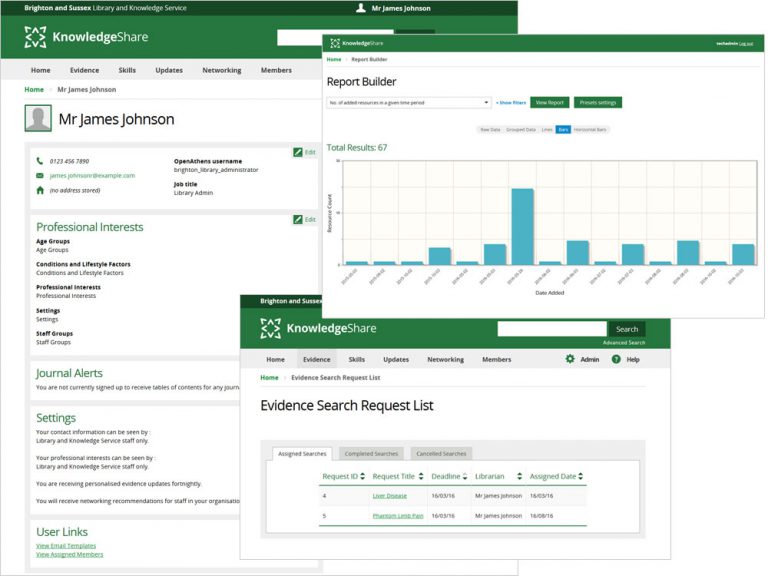Image resolution: width=768 pixels, height=576 pixels.
Task: Toggle chart to Raw Data view
Action: [x=490, y=130]
